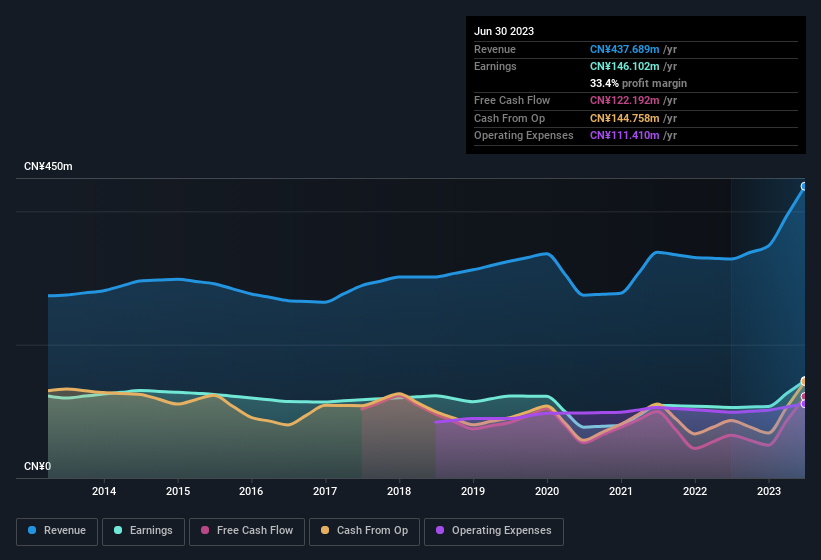Viewport: 821px width, 560px height.
Task: Click the CN¥122.192m free cash flow value
Action: pyautogui.click(x=625, y=100)
